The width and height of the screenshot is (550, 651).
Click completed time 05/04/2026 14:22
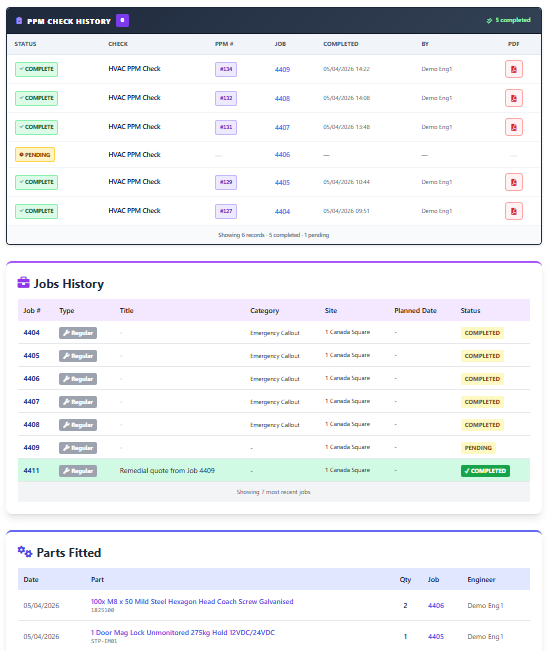[346, 69]
